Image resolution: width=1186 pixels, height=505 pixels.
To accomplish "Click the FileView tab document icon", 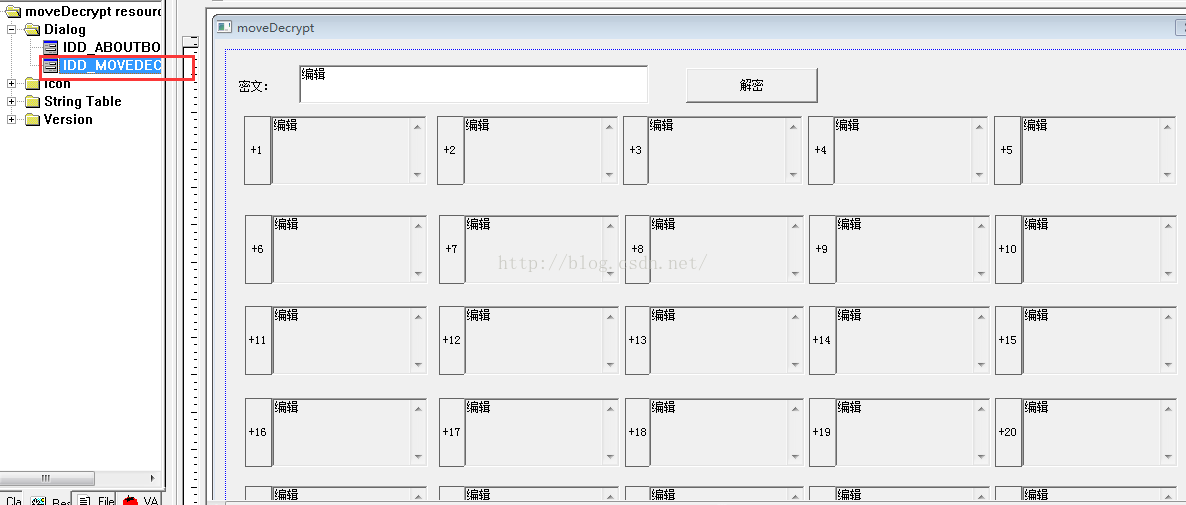I will (x=85, y=500).
